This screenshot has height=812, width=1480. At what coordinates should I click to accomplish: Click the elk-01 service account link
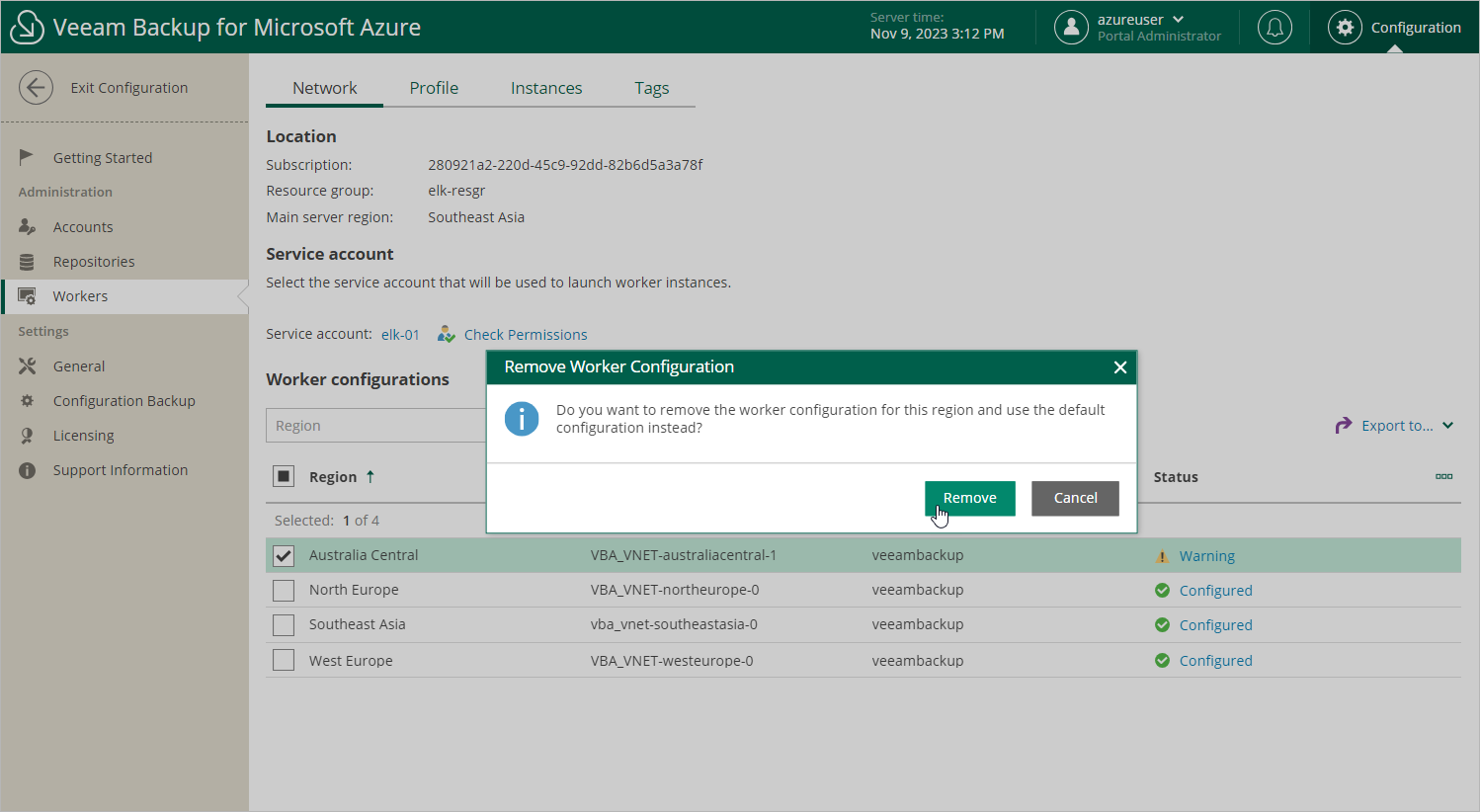[x=400, y=335]
